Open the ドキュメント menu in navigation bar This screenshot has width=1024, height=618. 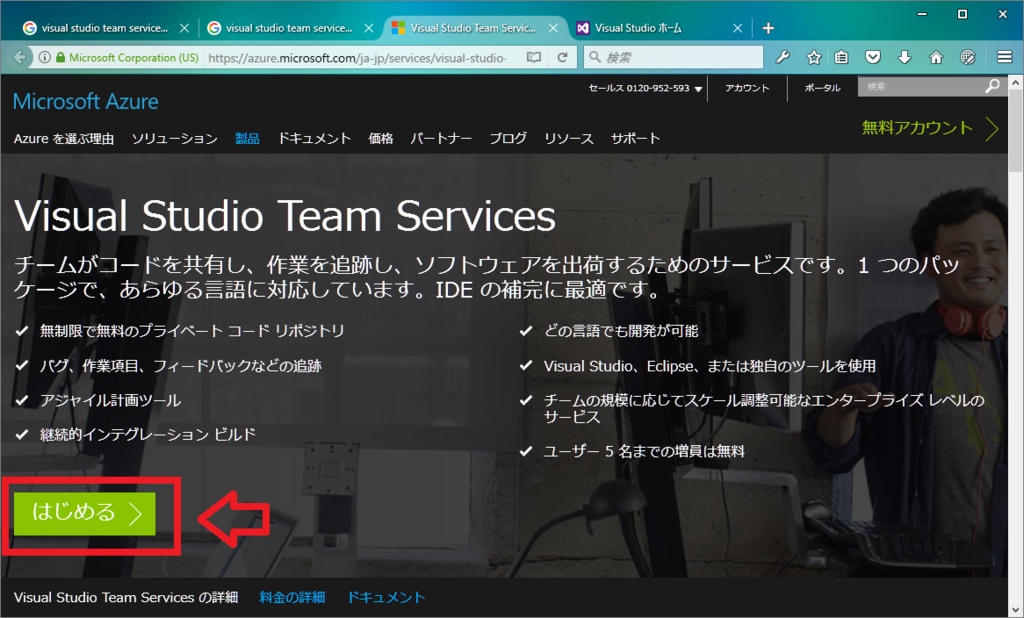tap(315, 138)
